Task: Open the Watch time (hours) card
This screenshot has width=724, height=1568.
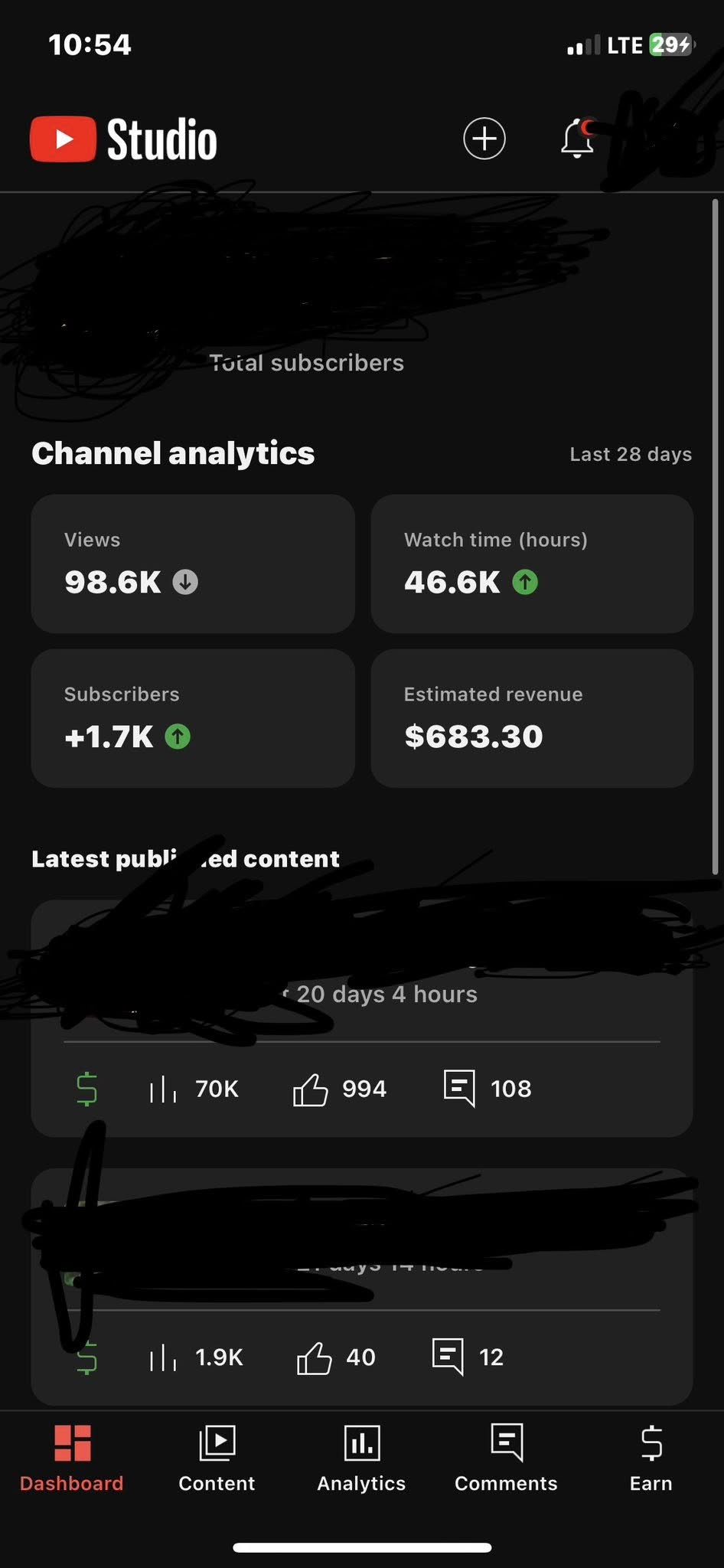Action: (532, 563)
